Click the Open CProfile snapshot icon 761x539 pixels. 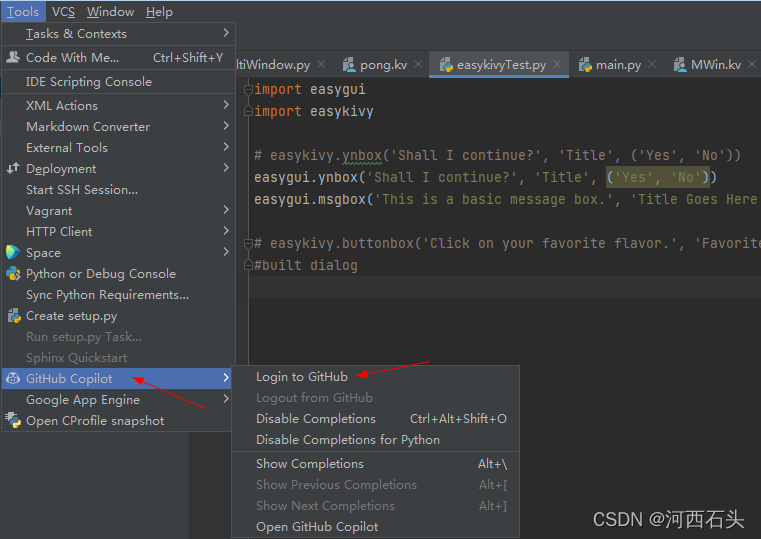coord(13,420)
